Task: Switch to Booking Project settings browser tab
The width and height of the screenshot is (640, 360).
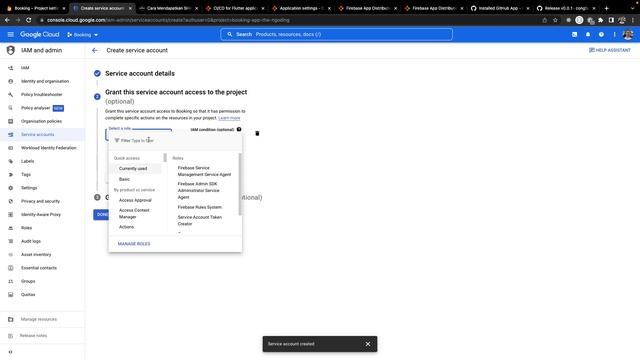Action: (36, 8)
